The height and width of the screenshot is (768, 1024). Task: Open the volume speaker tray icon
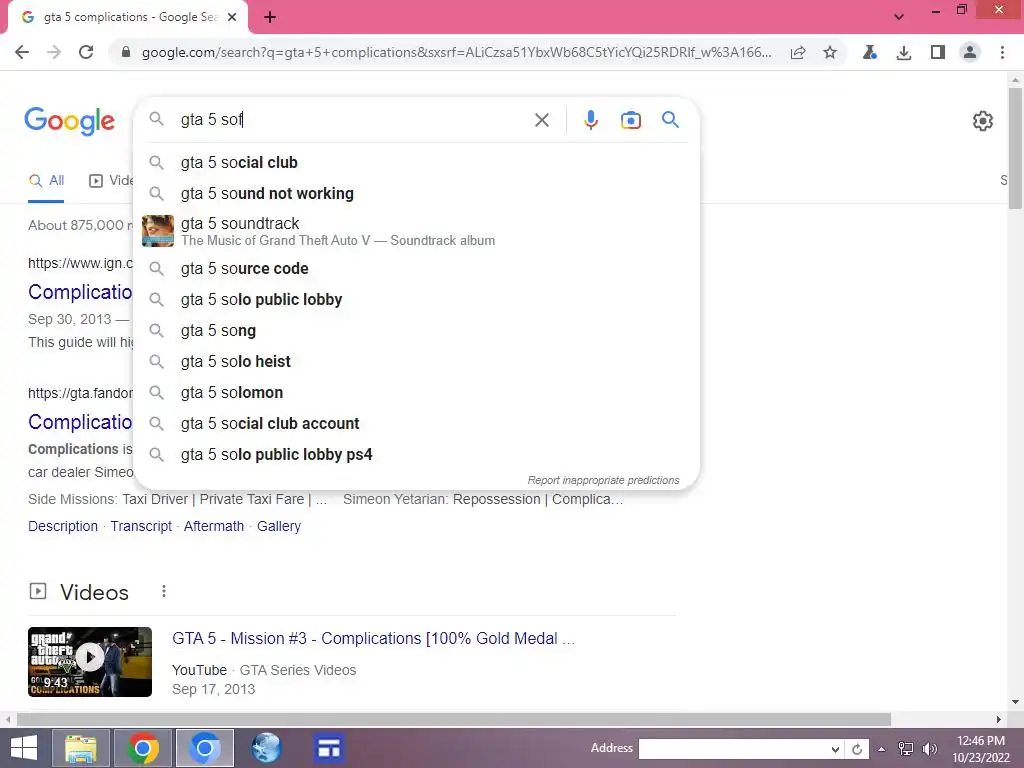[x=929, y=749]
